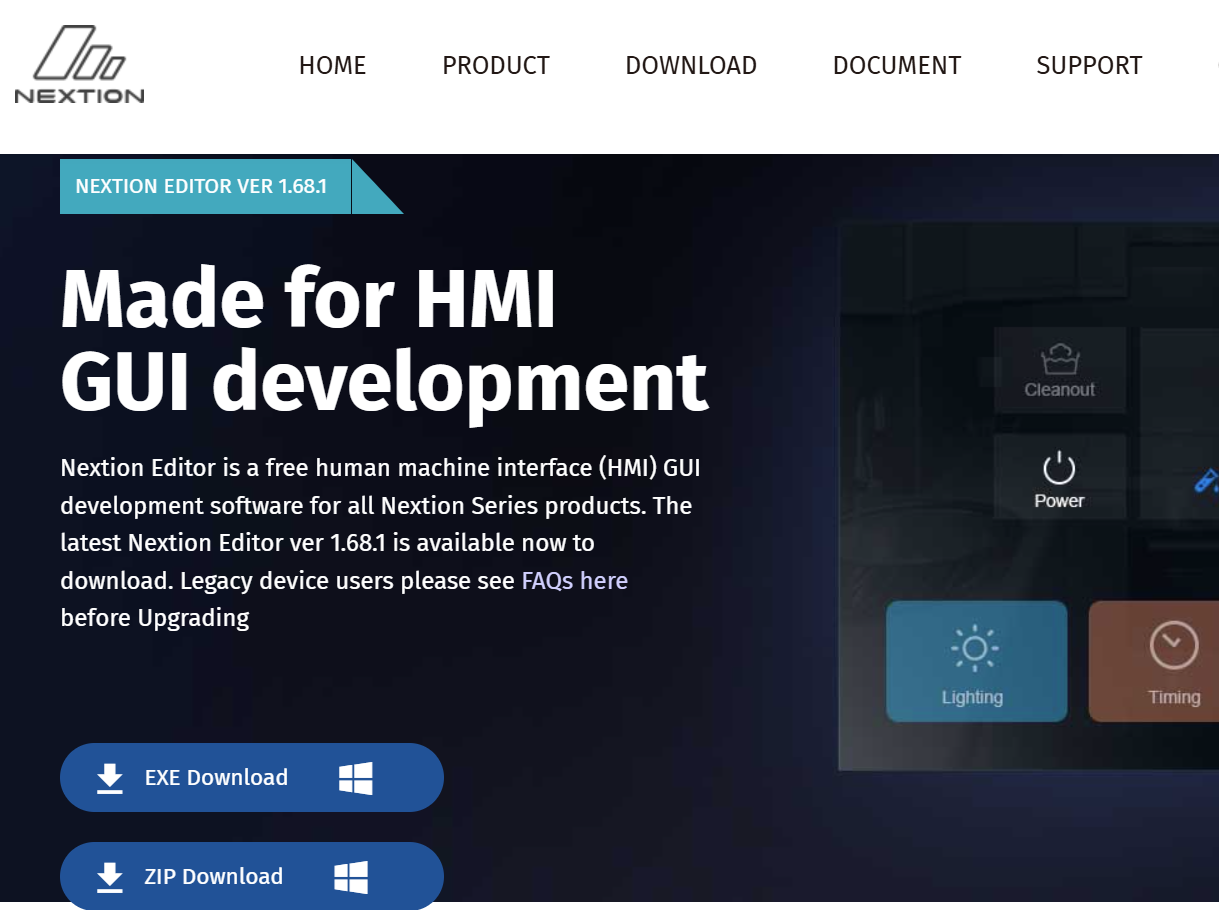The image size is (1219, 913).
Task: Click the "Made for HMI GUI development" heading
Action: [384, 340]
